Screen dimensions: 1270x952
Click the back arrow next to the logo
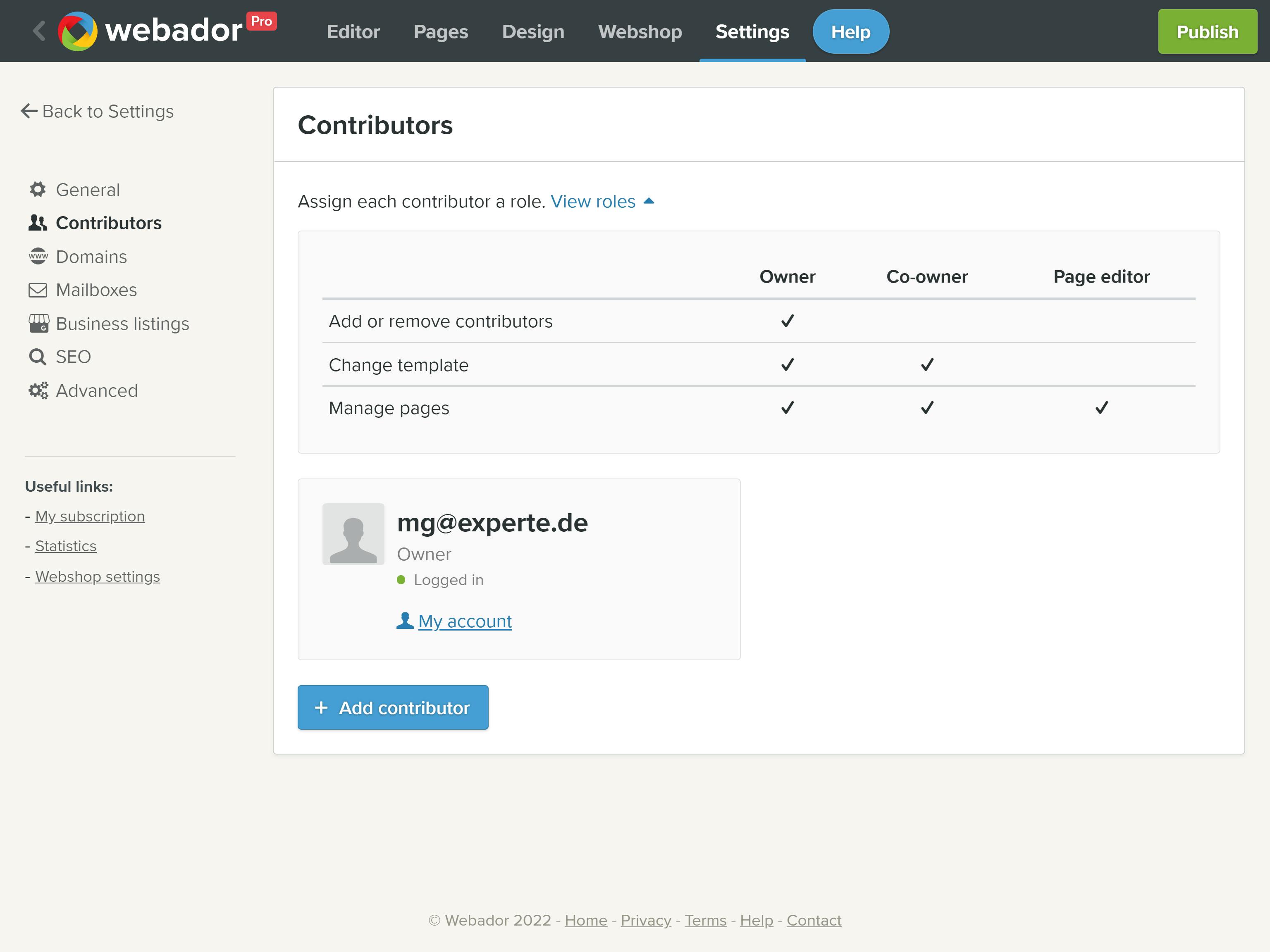click(x=39, y=31)
